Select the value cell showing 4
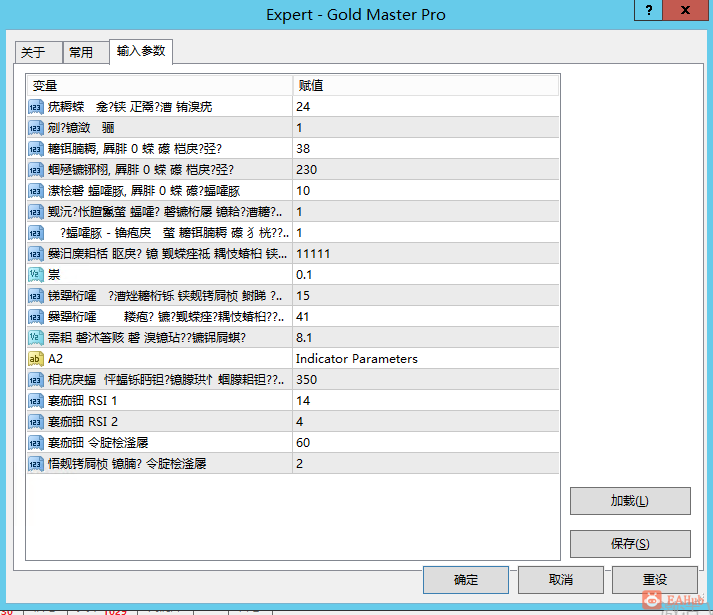The width and height of the screenshot is (713, 615). [x=426, y=422]
